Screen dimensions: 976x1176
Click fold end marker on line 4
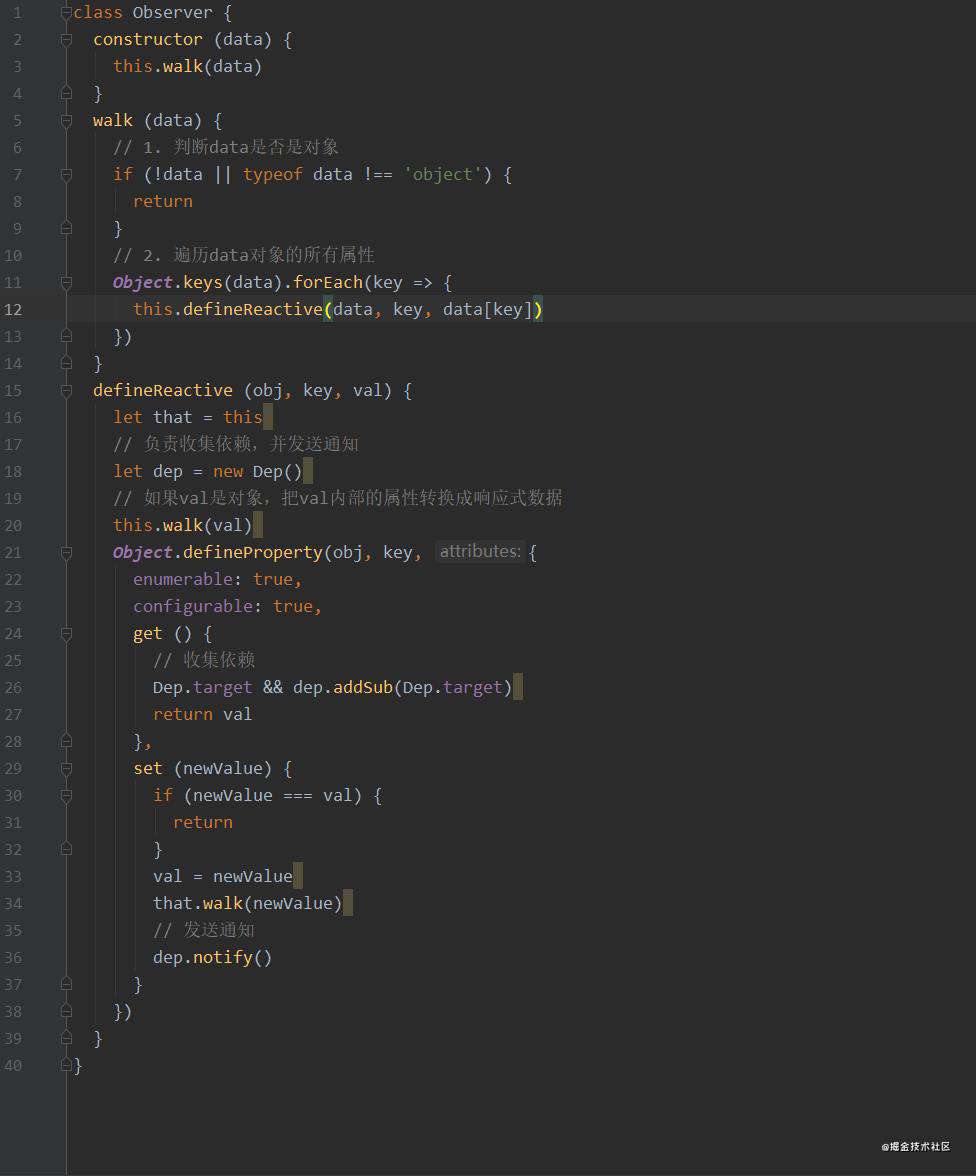pos(66,94)
